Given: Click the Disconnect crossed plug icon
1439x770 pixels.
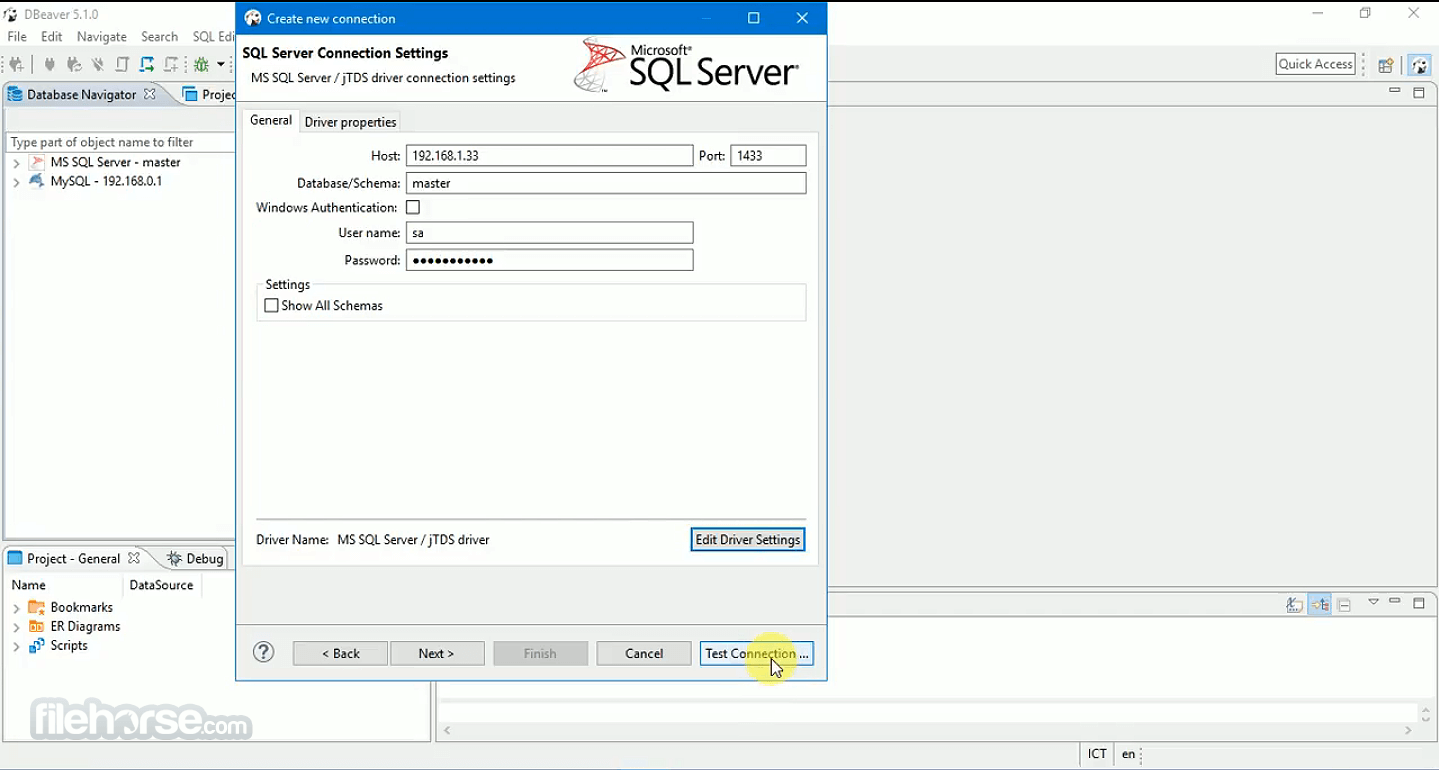Looking at the screenshot, I should click(x=98, y=65).
